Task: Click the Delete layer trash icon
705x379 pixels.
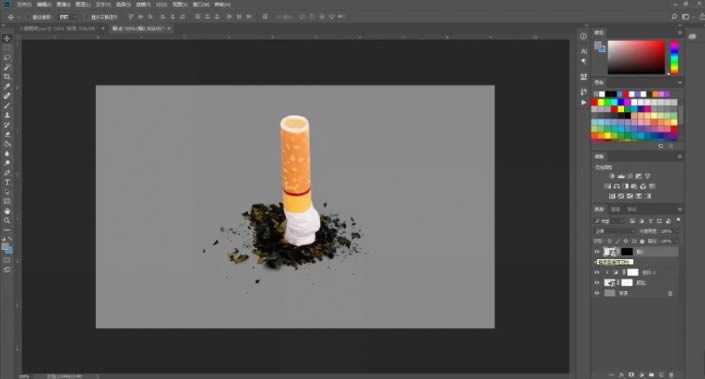Action: (x=671, y=374)
